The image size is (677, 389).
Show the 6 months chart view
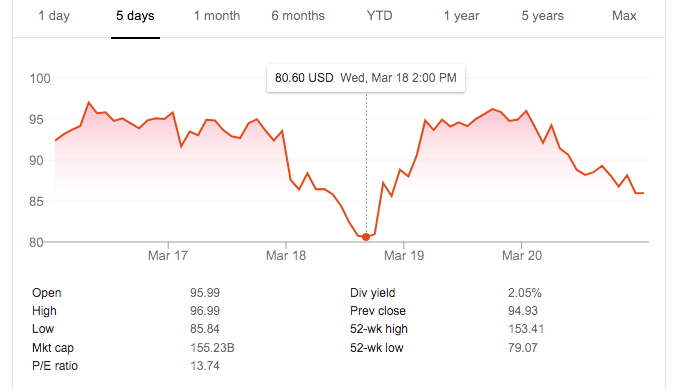[298, 16]
